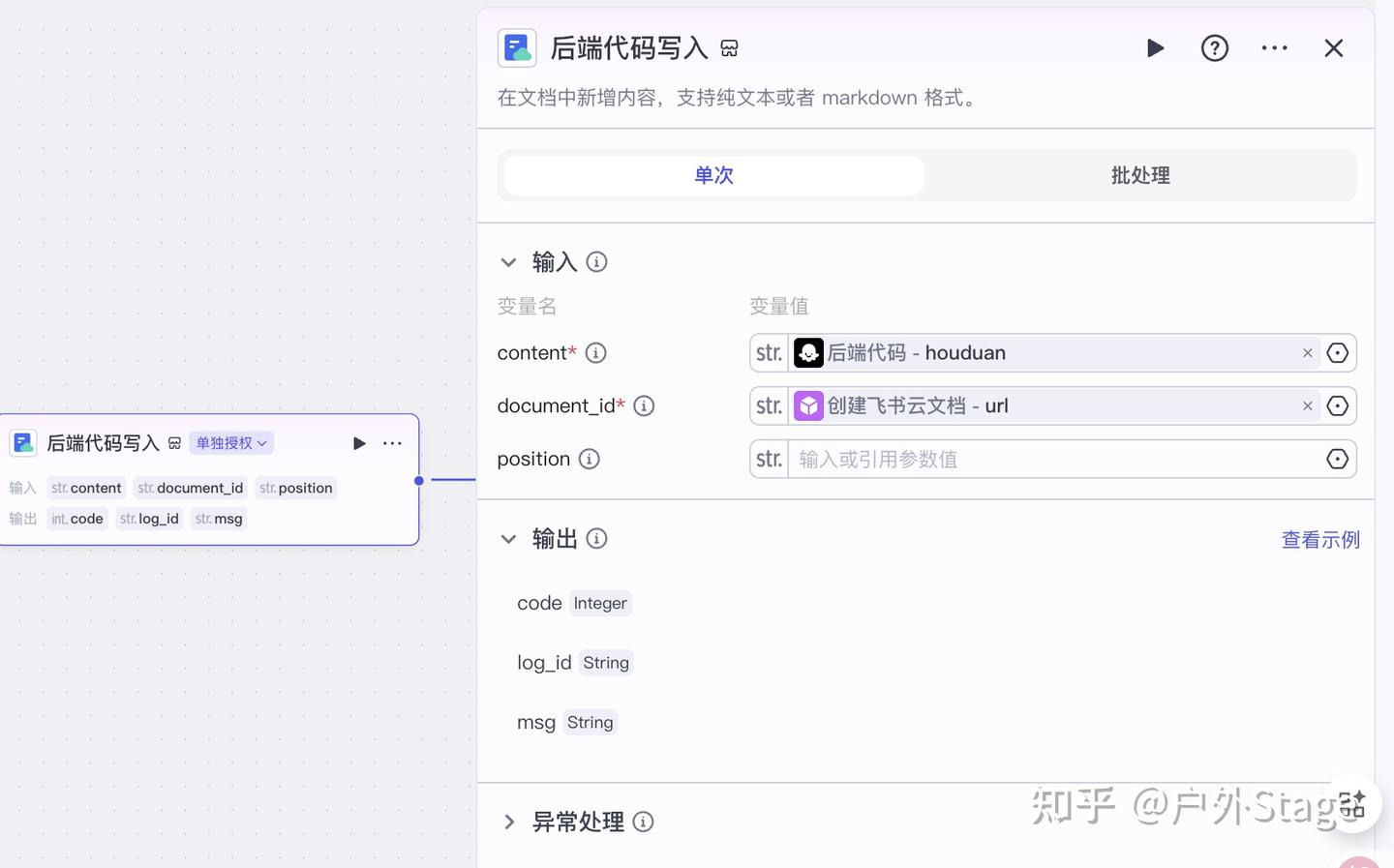This screenshot has height=868, width=1394.
Task: Switch to 单次 tab
Action: (713, 175)
